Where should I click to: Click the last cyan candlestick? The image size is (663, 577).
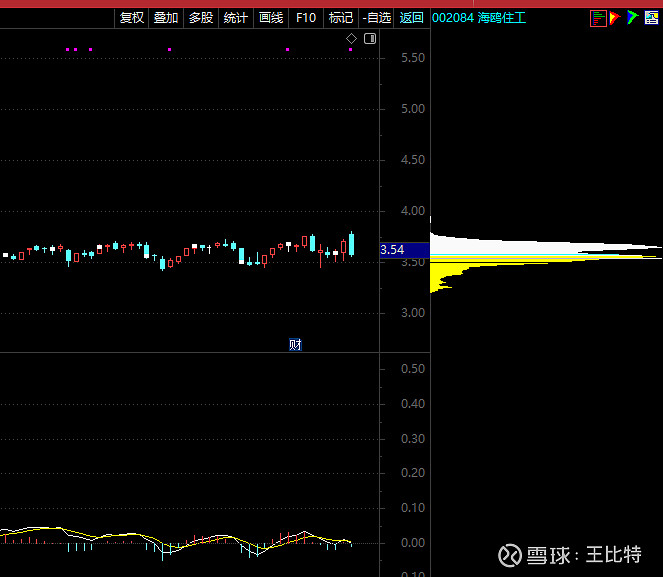(x=351, y=244)
